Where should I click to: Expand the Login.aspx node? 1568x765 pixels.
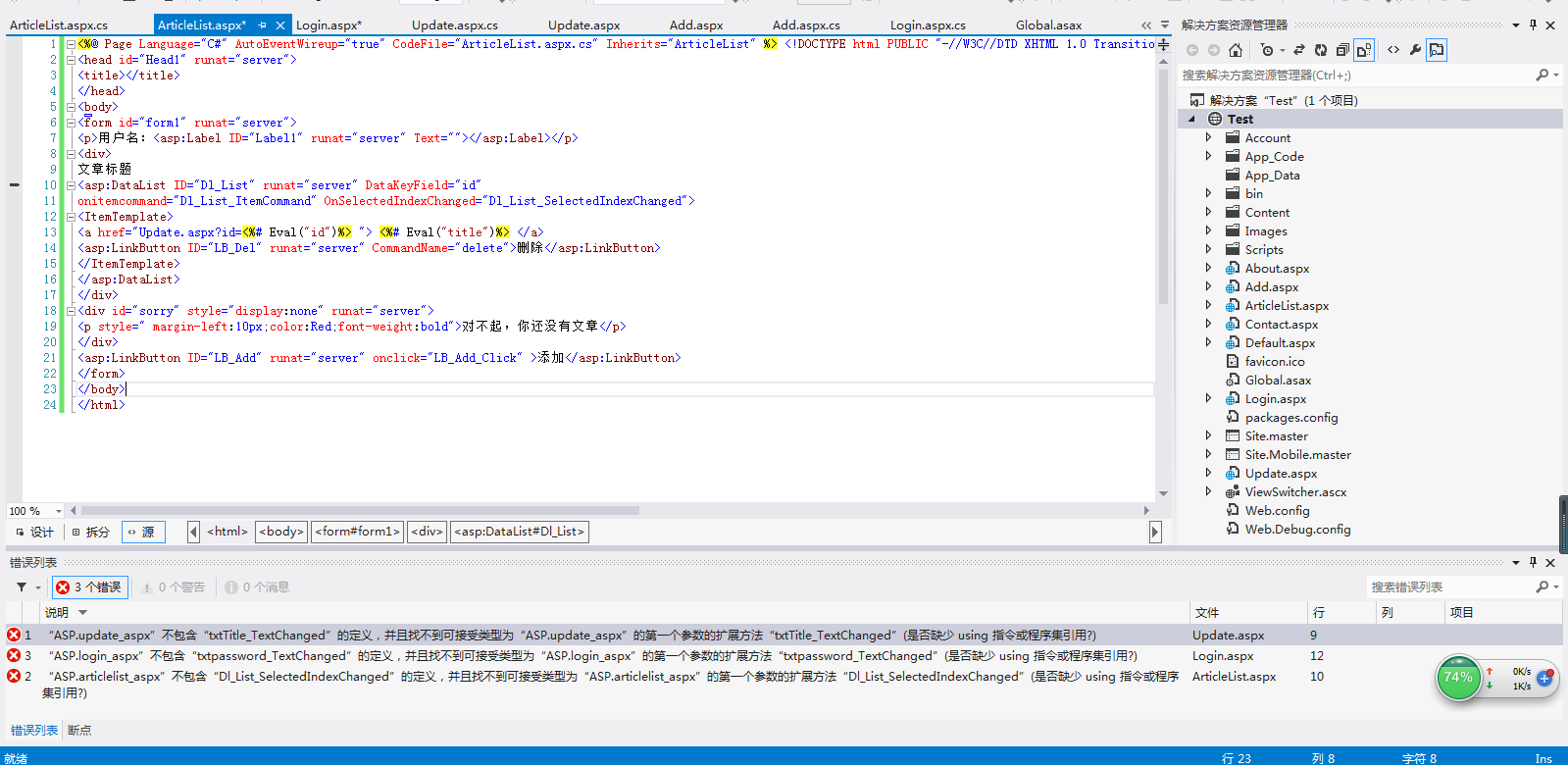pyautogui.click(x=1208, y=398)
